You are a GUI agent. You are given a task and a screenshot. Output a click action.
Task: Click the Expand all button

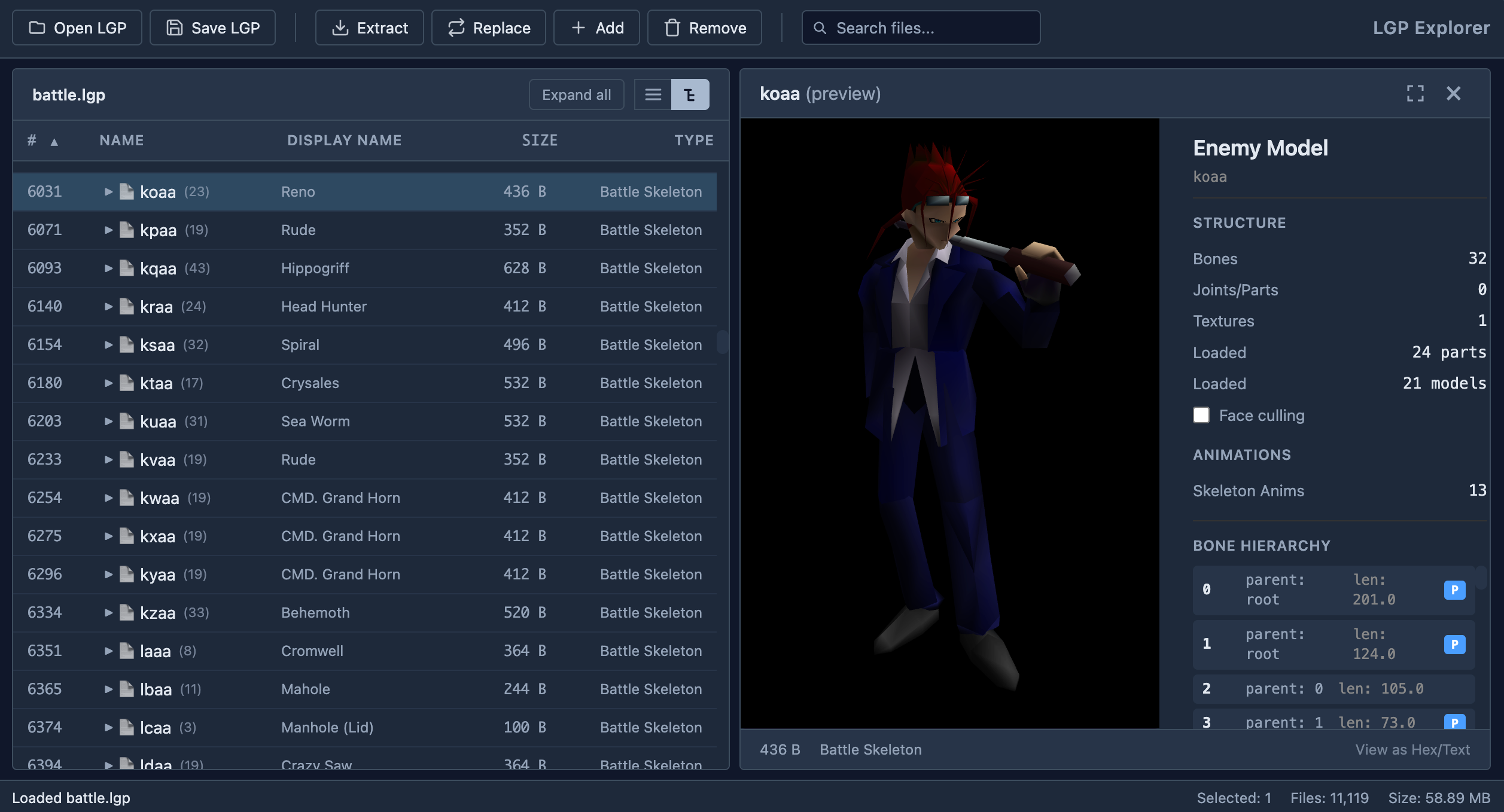coord(576,94)
